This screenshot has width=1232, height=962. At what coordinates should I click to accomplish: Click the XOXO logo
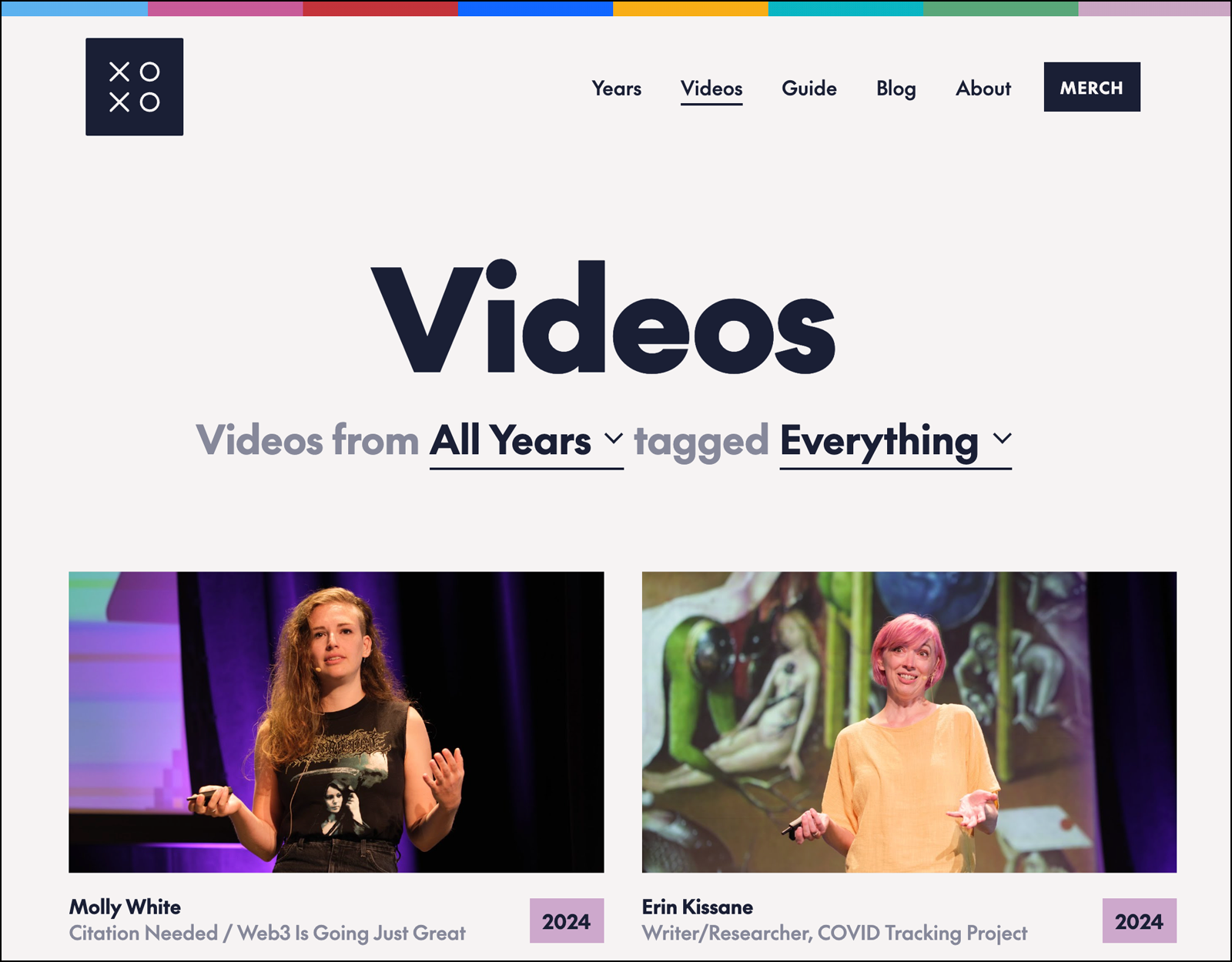pyautogui.click(x=133, y=86)
